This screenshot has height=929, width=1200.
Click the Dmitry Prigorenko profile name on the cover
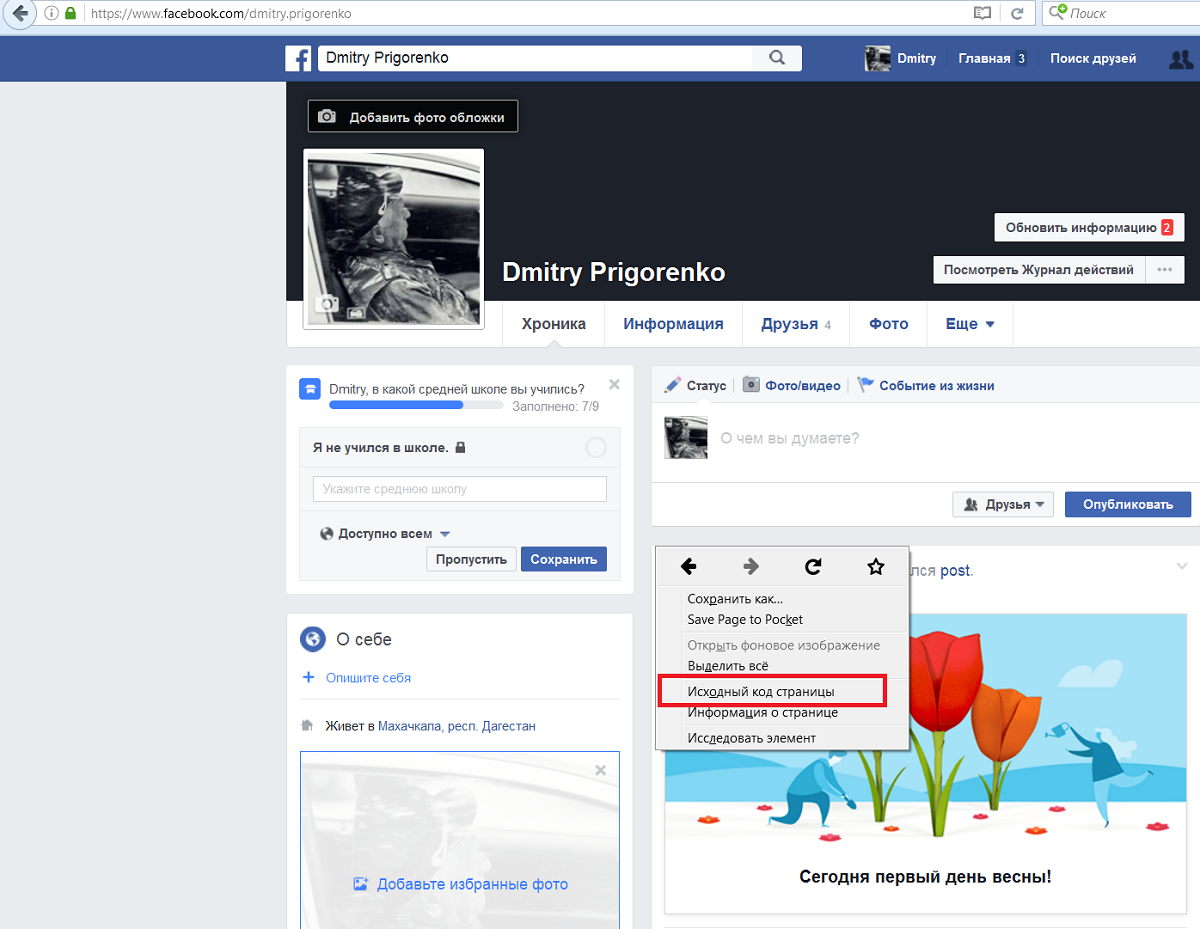pyautogui.click(x=613, y=272)
